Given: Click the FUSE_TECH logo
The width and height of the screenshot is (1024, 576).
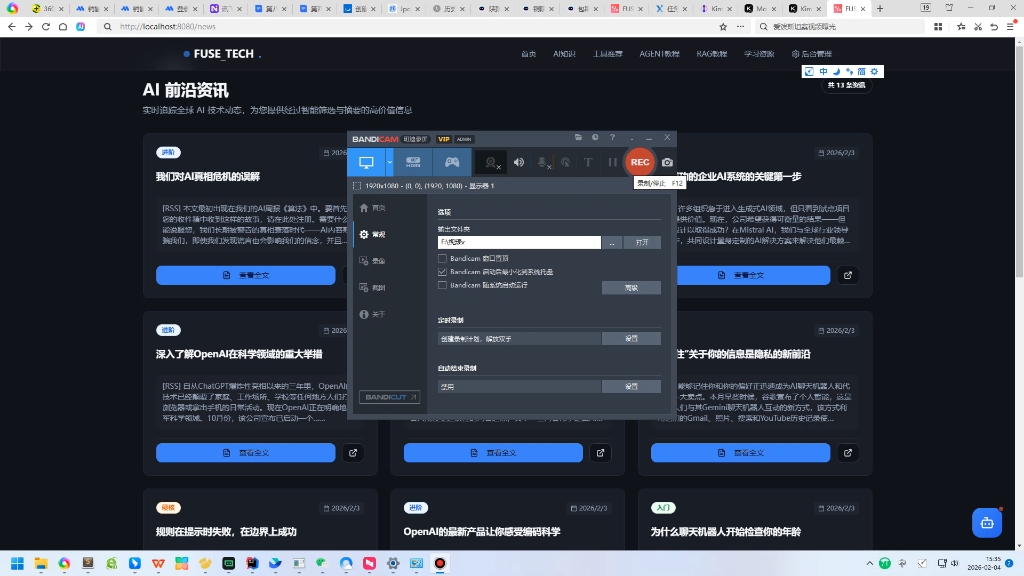Looking at the screenshot, I should pyautogui.click(x=222, y=54).
